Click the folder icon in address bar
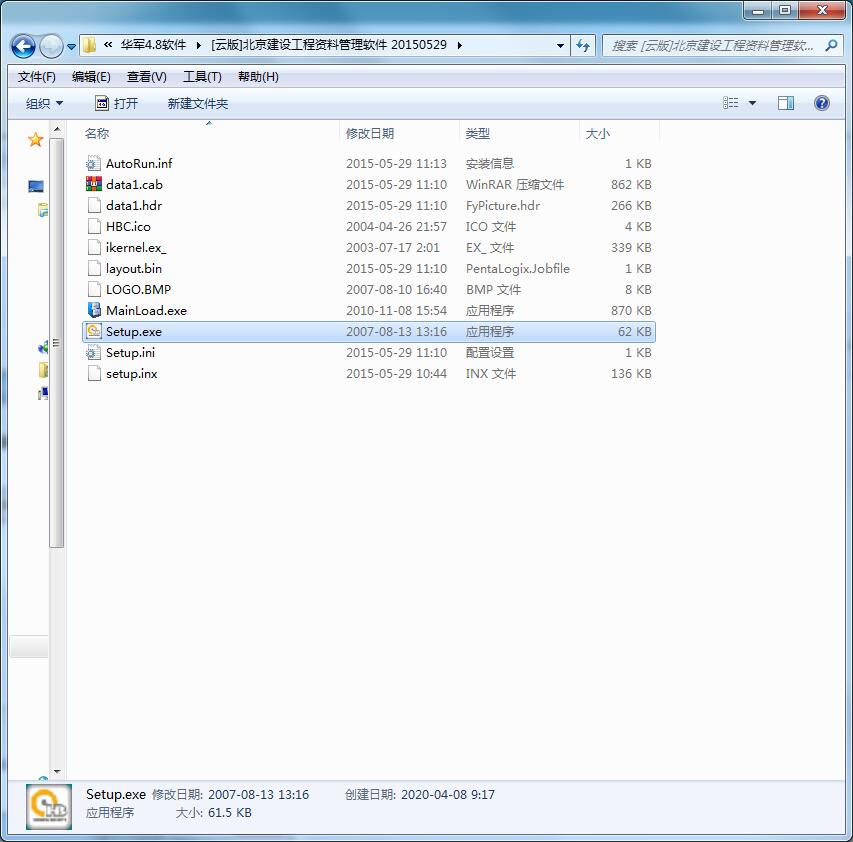The height and width of the screenshot is (842, 853). 90,45
